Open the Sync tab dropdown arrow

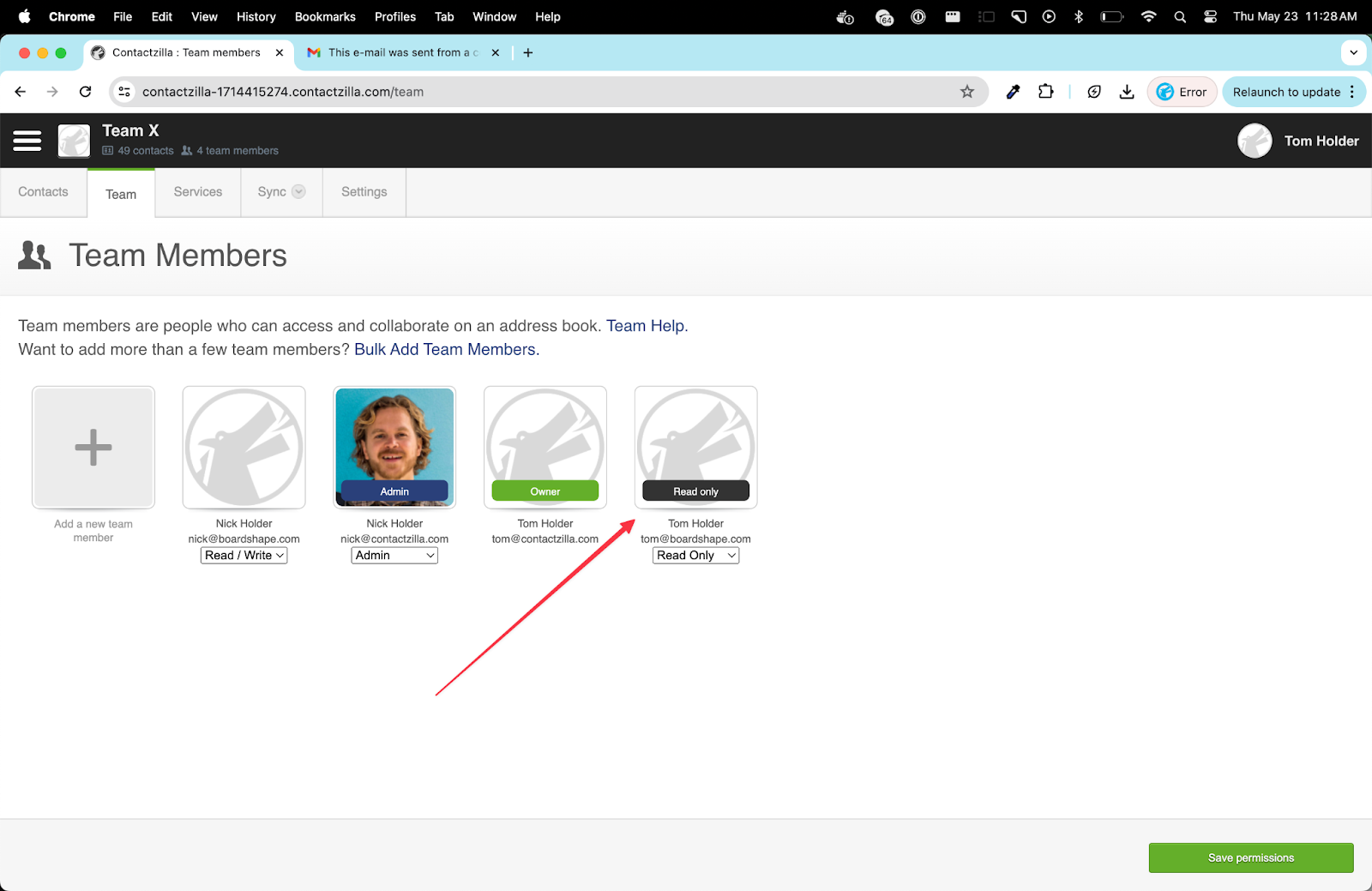pyautogui.click(x=298, y=191)
